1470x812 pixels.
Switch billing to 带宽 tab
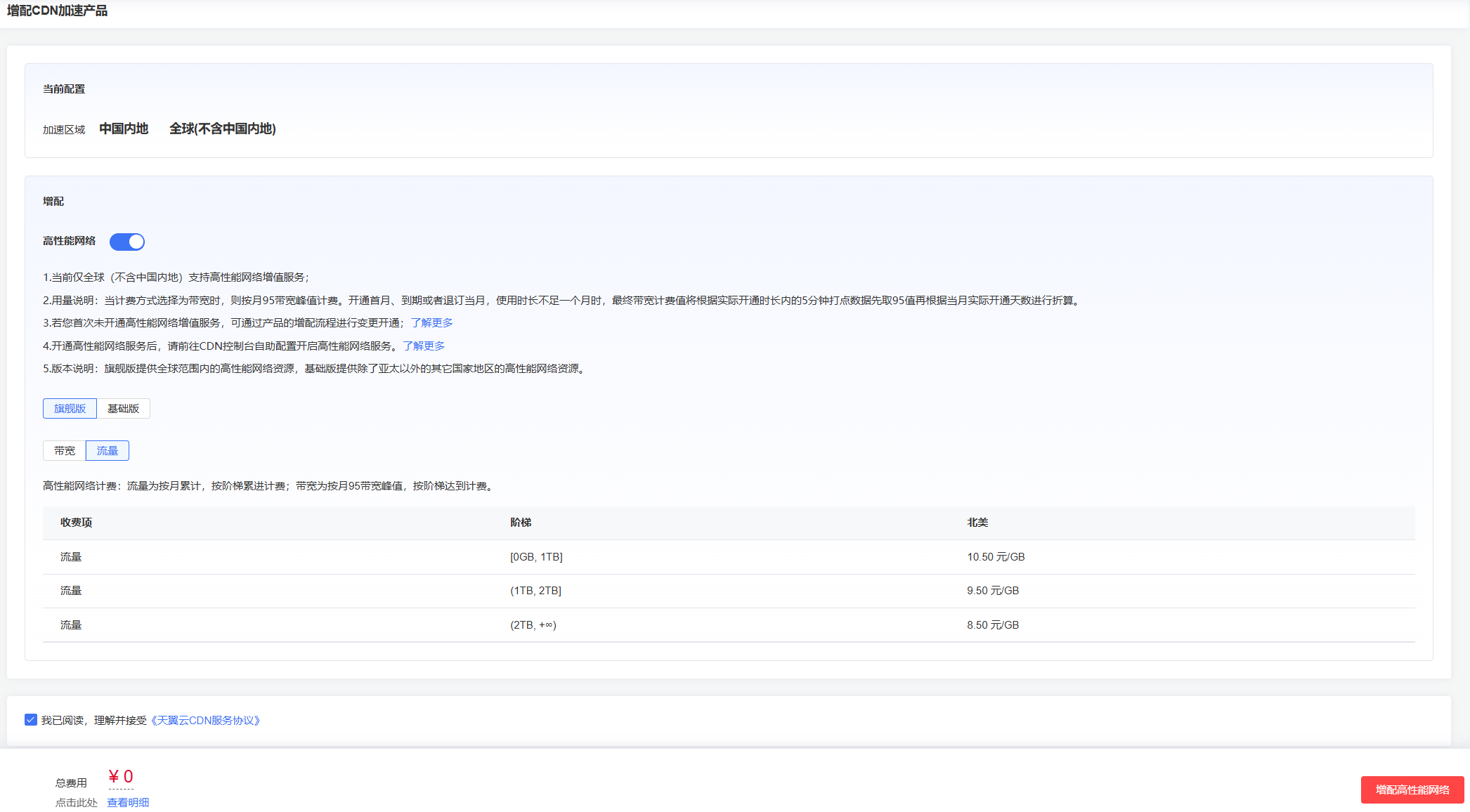click(65, 451)
